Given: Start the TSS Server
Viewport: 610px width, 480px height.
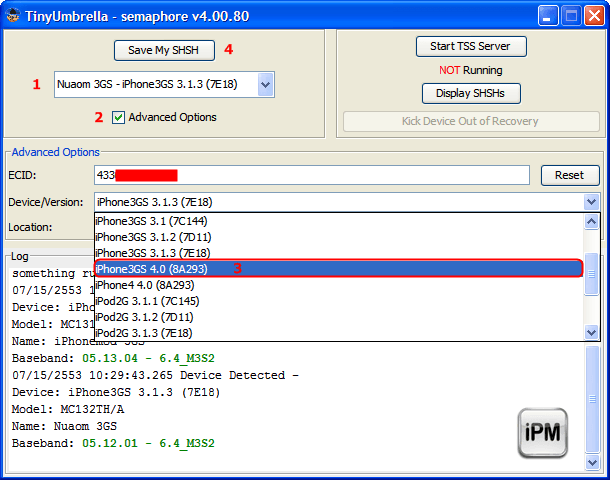Looking at the screenshot, I should tap(471, 46).
